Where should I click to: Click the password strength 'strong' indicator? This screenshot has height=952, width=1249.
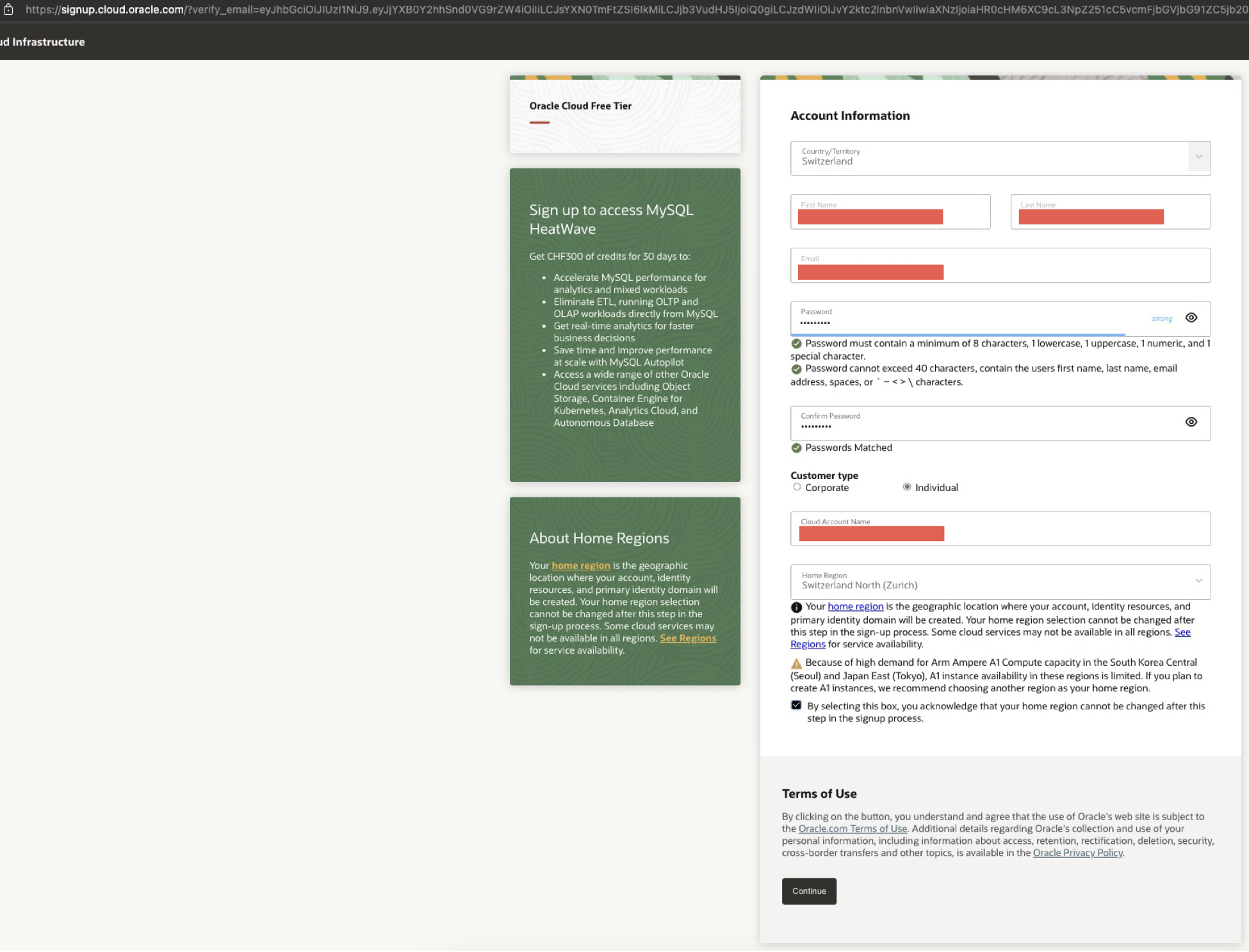pyautogui.click(x=1162, y=318)
